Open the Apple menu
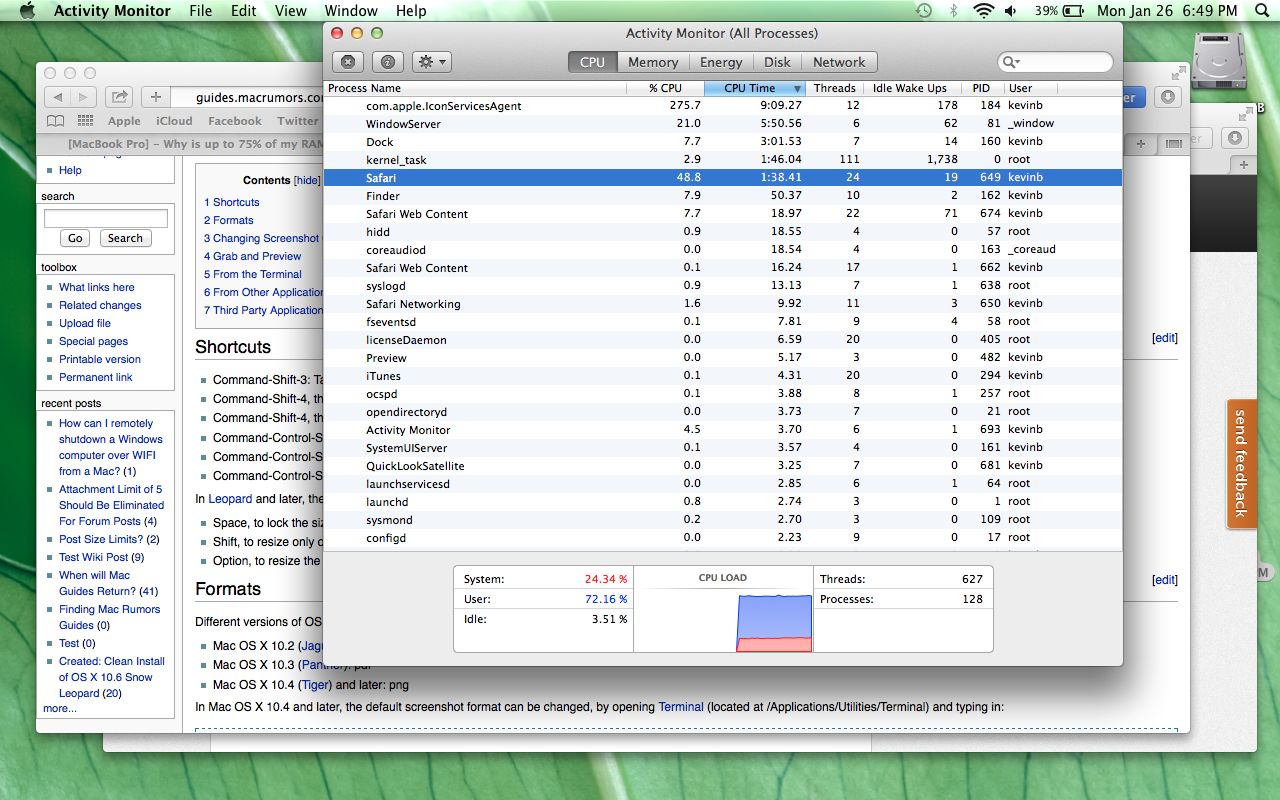1280x800 pixels. coord(27,11)
